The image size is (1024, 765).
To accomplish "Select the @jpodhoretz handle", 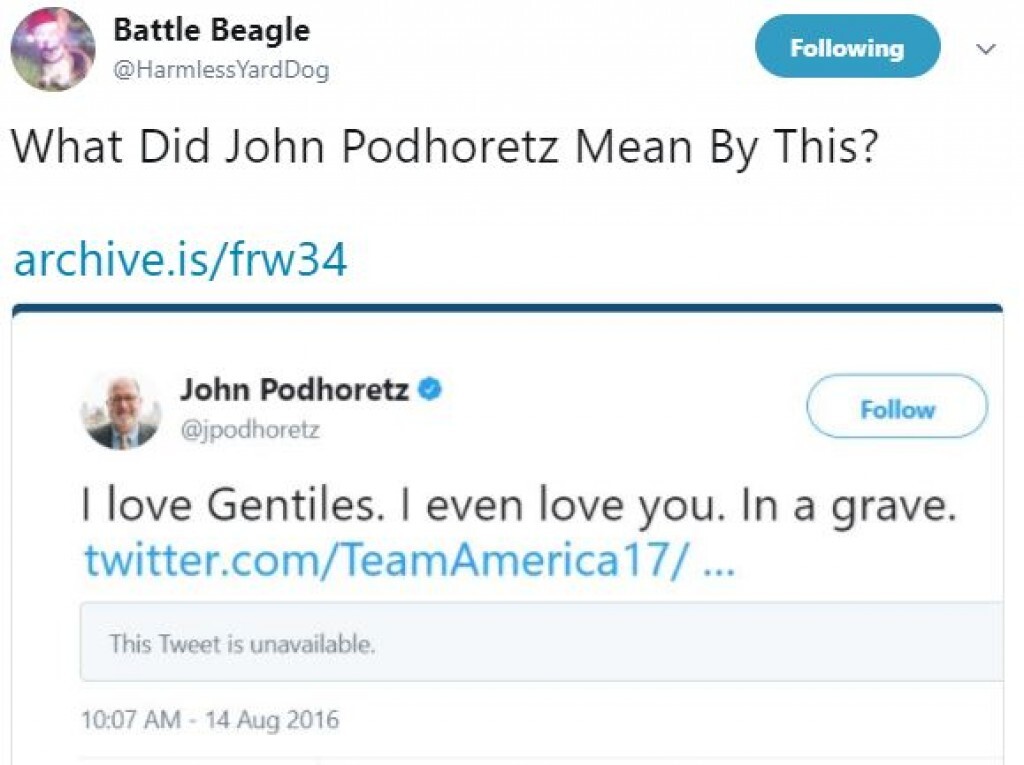I will (x=250, y=430).
